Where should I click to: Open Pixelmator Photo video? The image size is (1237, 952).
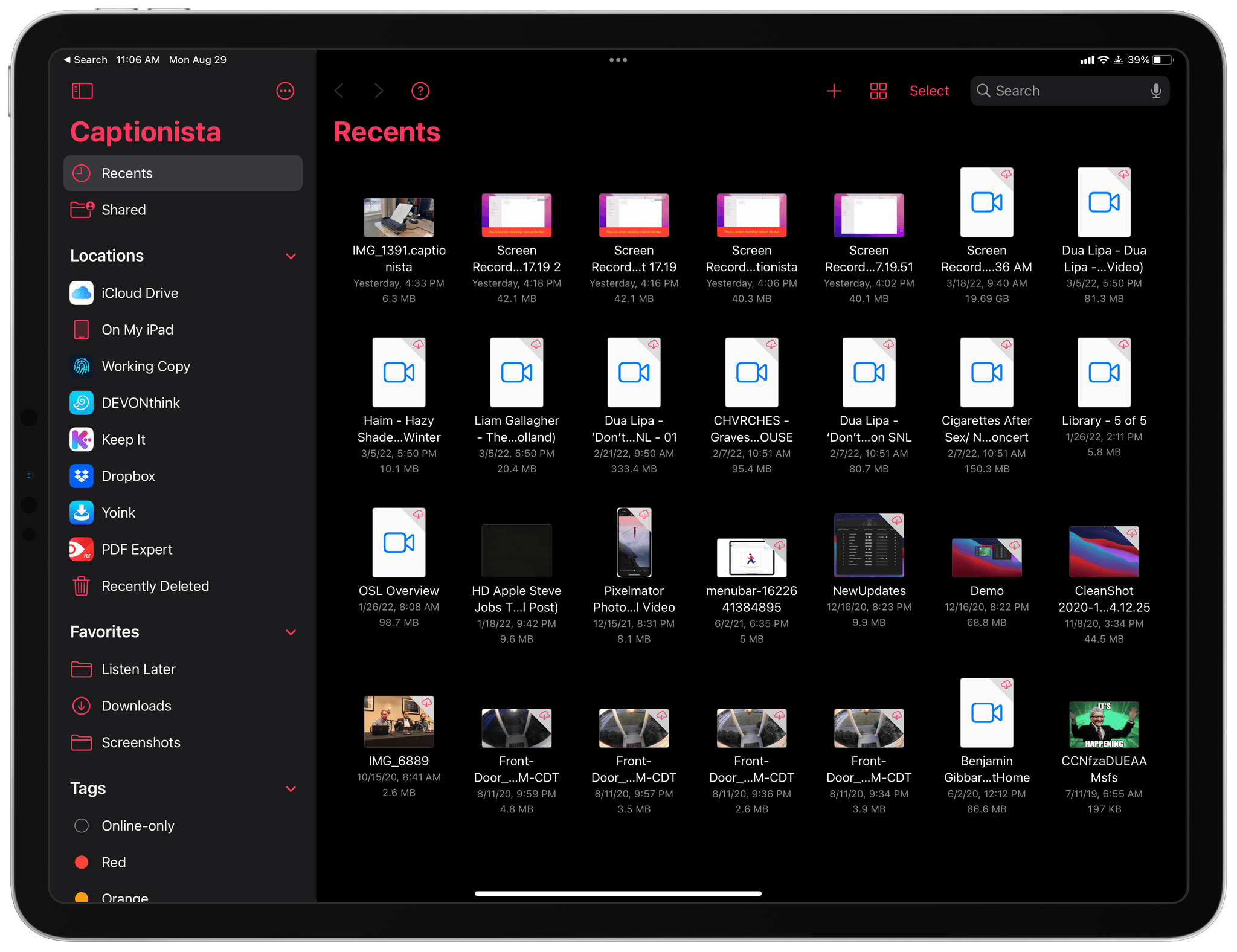tap(634, 577)
